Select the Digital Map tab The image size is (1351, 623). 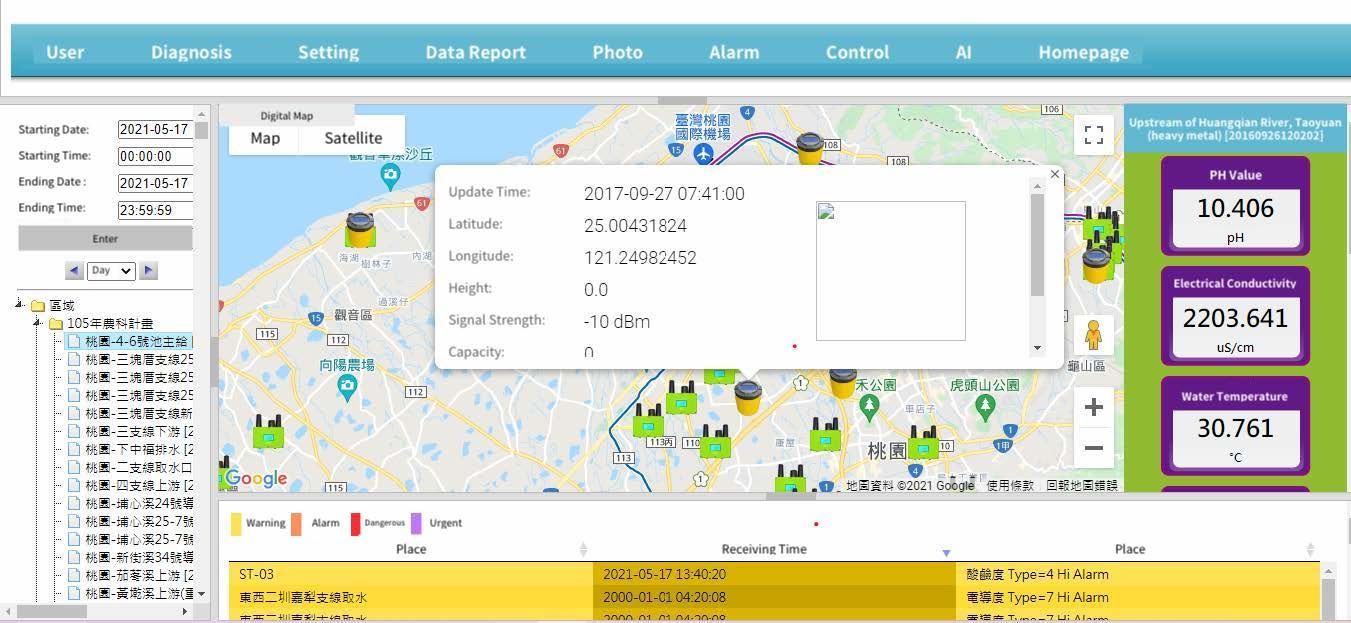(x=287, y=116)
